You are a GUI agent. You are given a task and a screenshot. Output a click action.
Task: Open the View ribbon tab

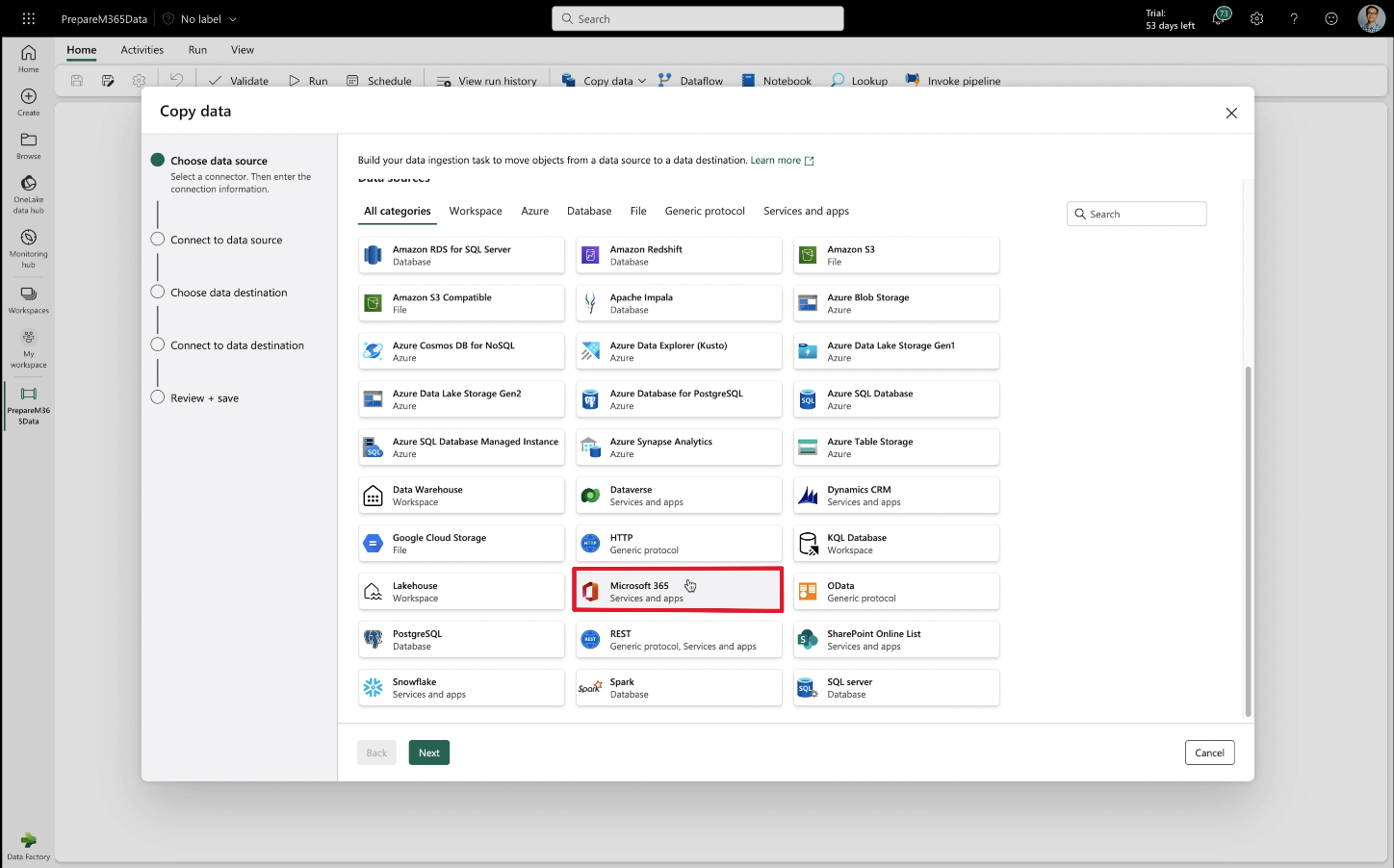click(243, 50)
